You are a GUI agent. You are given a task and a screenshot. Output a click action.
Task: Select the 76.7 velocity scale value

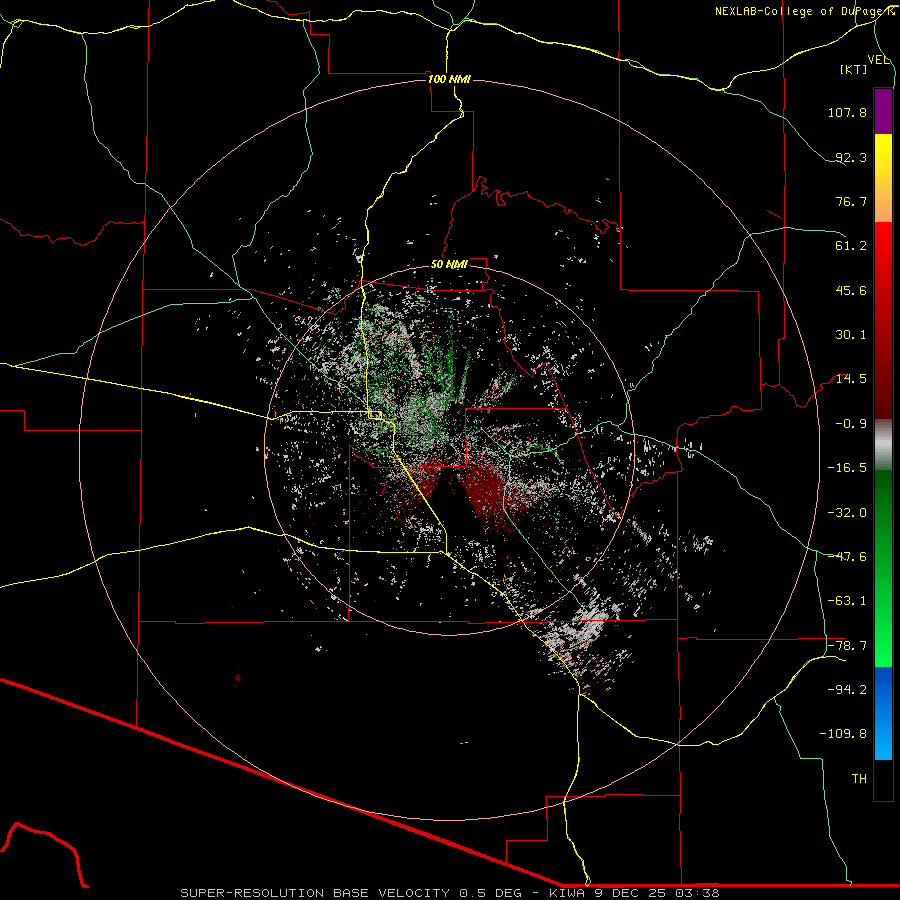851,201
